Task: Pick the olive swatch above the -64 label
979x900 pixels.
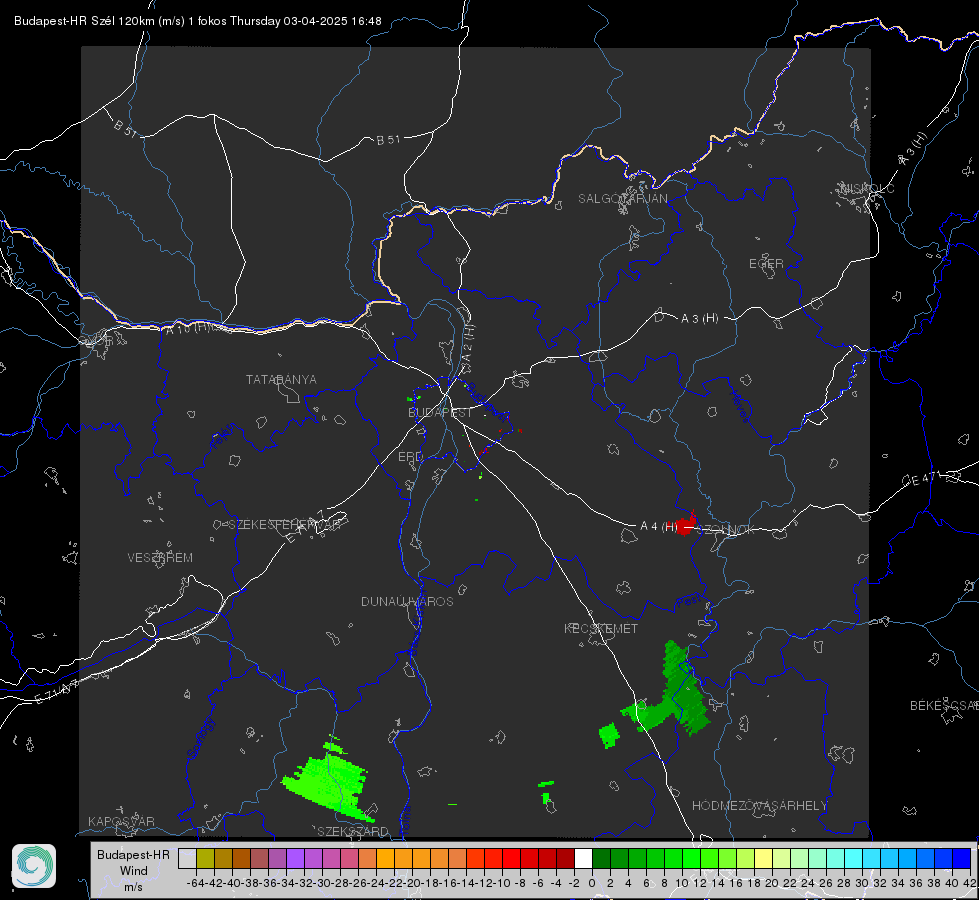Action: tap(205, 858)
